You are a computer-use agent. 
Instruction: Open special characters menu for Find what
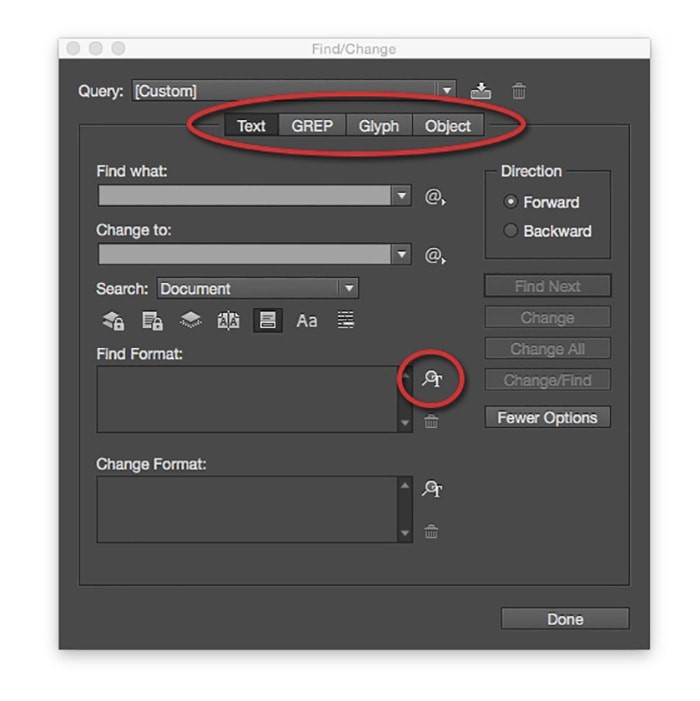pos(435,197)
